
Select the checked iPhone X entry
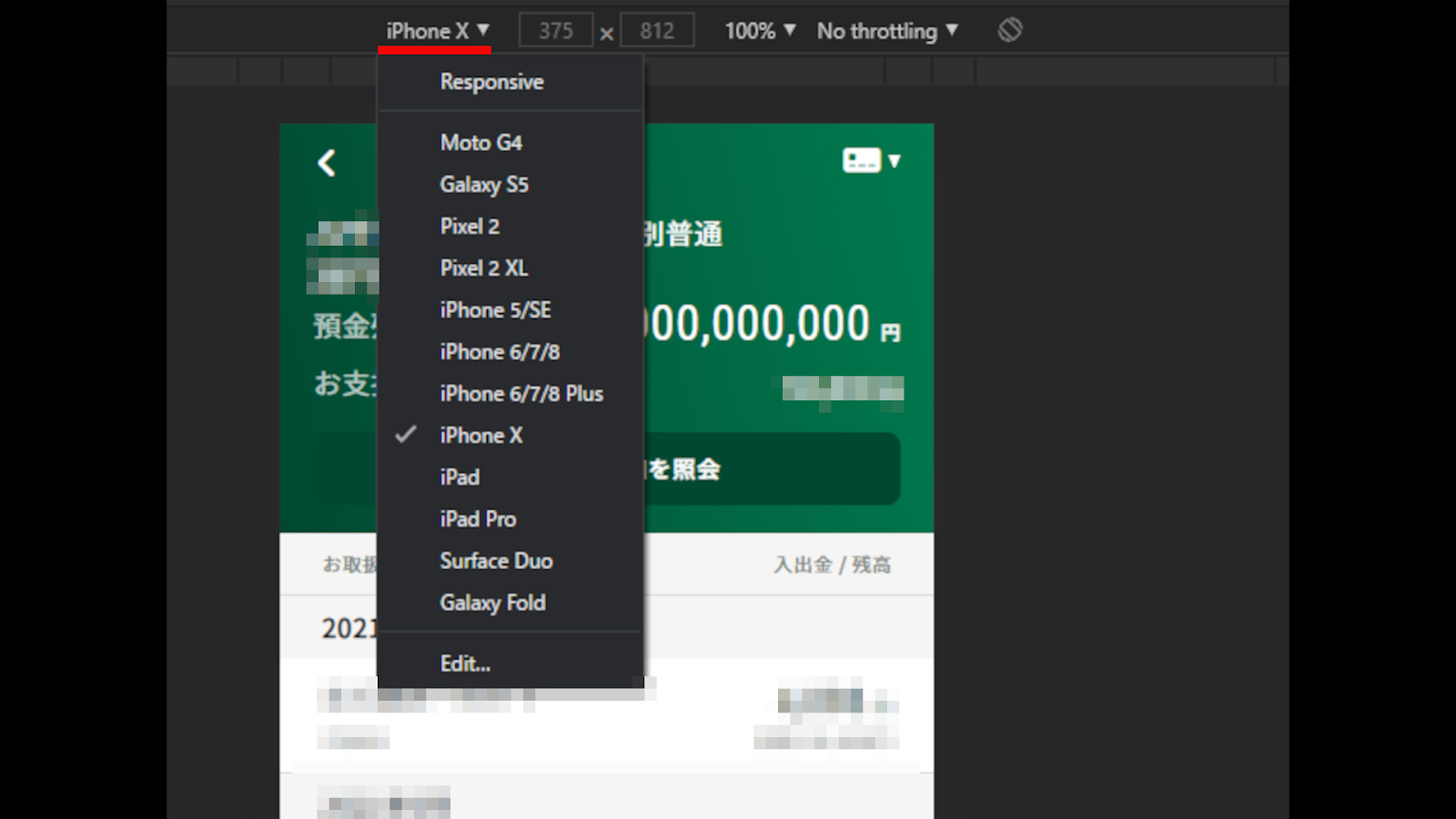510,436
